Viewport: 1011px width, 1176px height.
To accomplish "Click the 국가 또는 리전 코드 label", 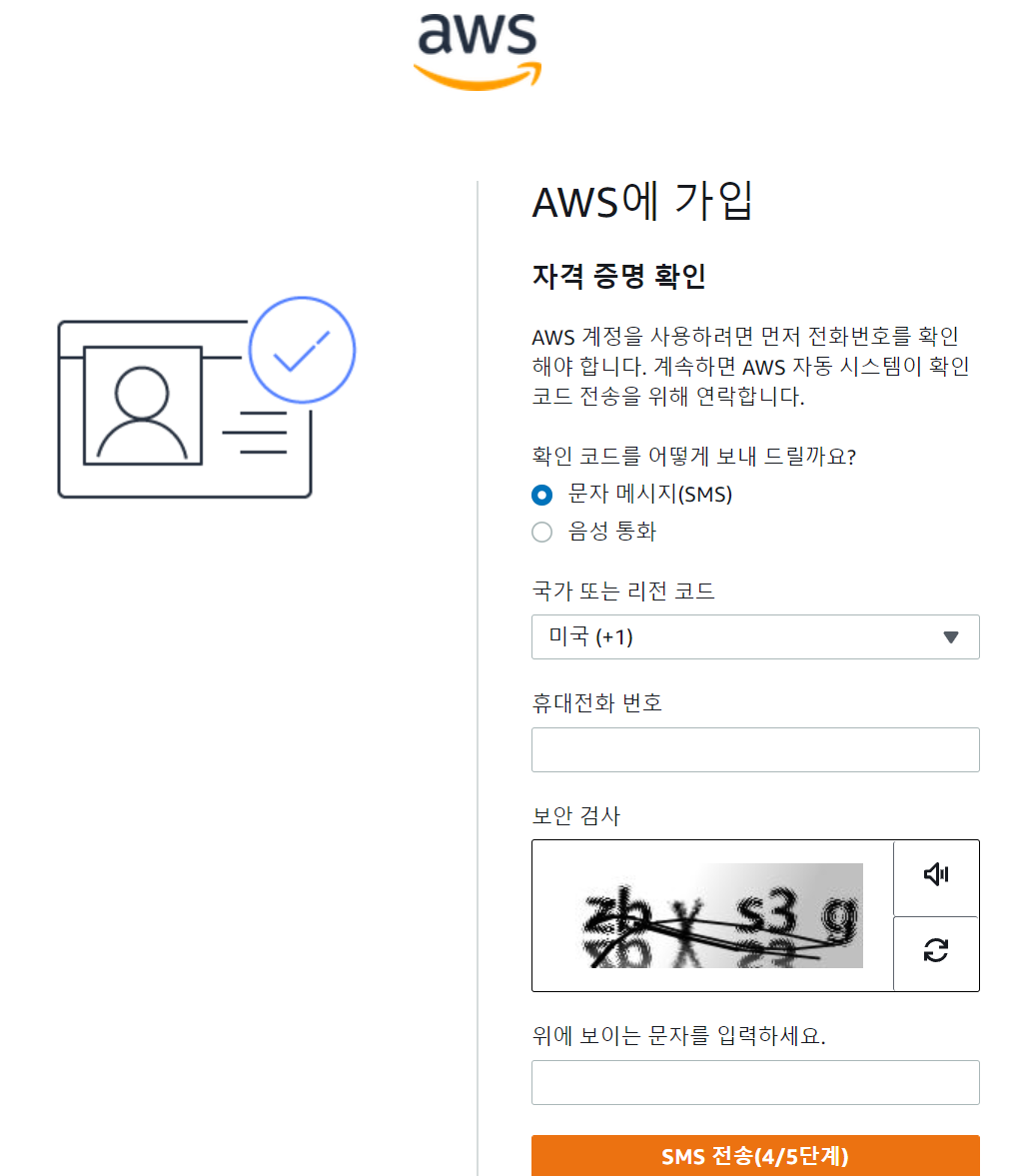I will coord(623,591).
